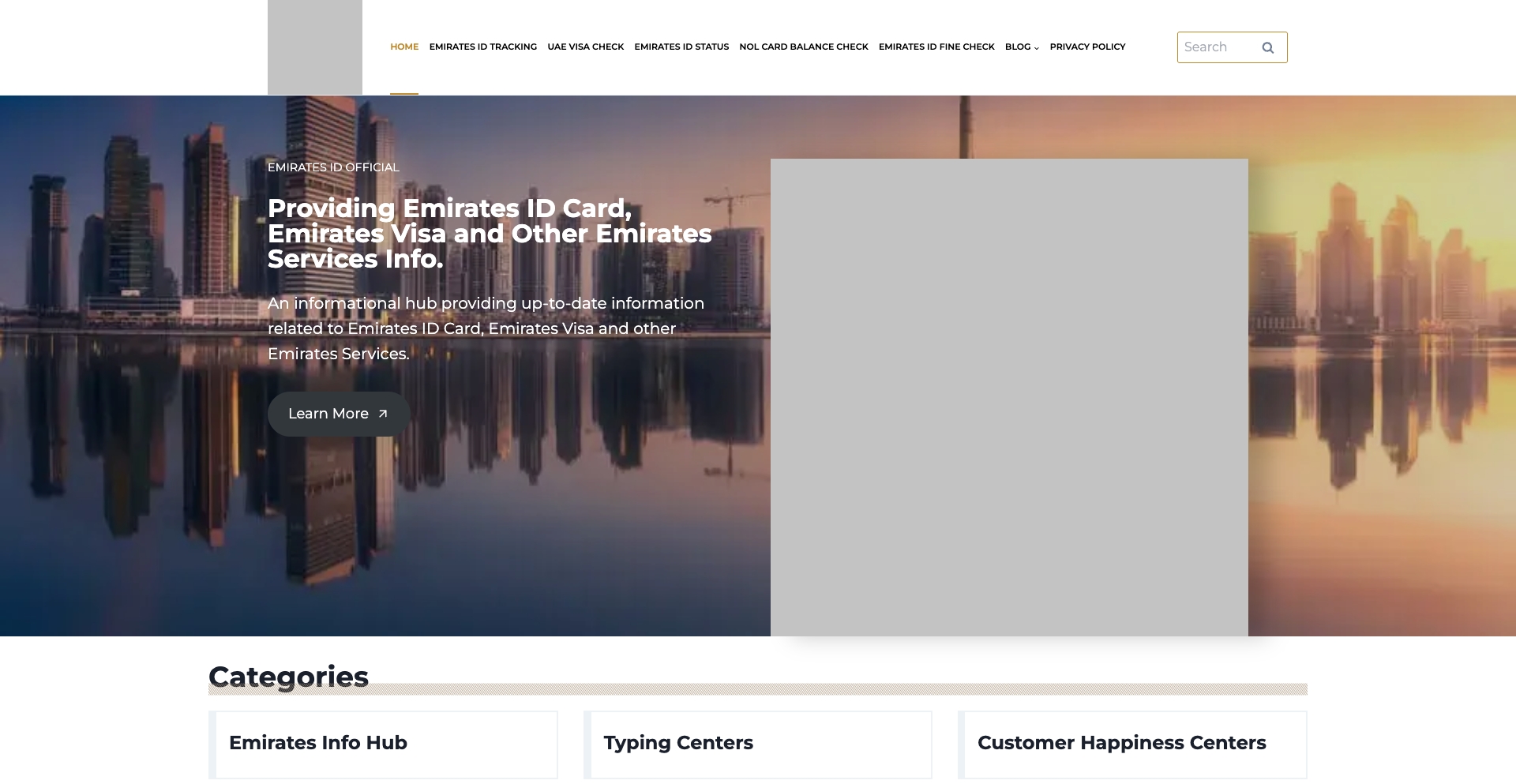Open the EMIRATES ID TRACKING menu item

click(x=483, y=47)
